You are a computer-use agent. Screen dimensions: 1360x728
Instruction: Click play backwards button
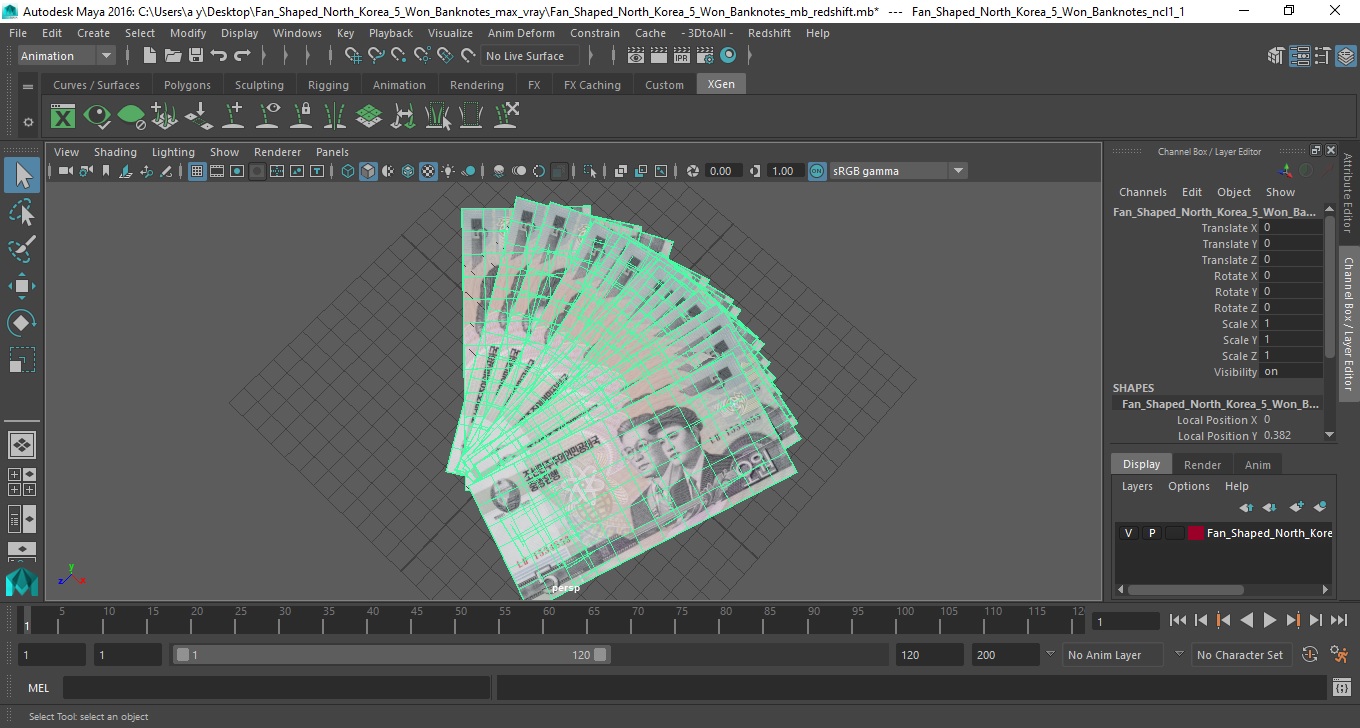[x=1246, y=621]
